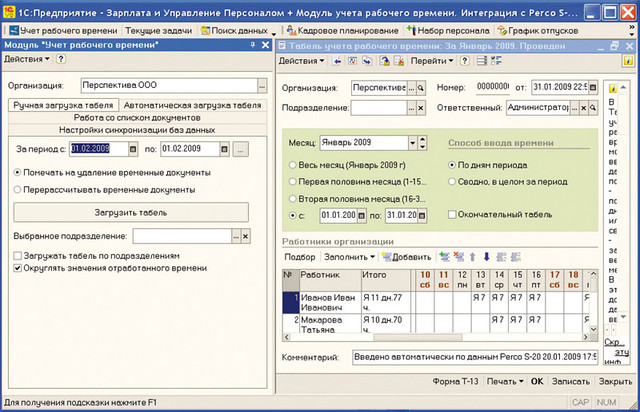This screenshot has width=640, height=412.
Task: Select the Иванов Иван Иванович row
Action: click(436, 303)
